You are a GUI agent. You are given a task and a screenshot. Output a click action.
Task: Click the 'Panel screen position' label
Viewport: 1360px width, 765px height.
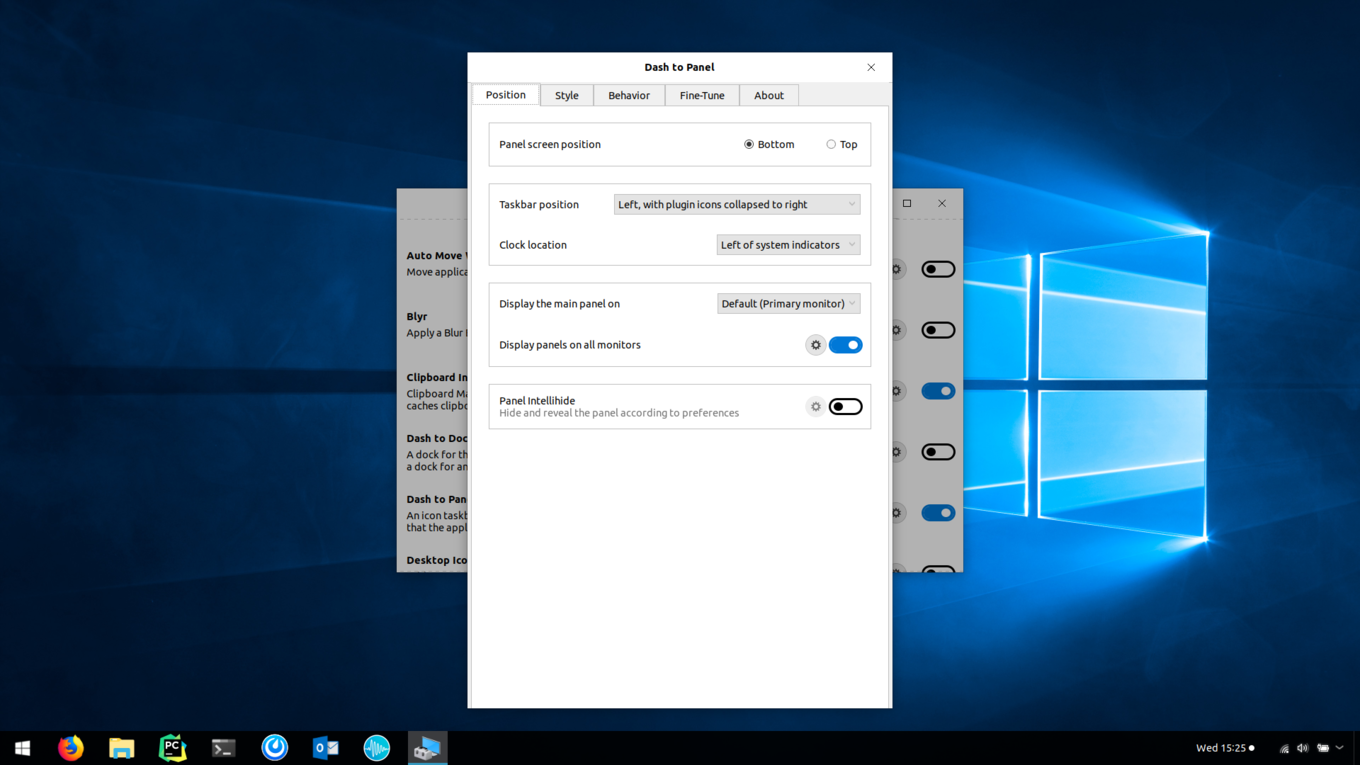coord(550,144)
